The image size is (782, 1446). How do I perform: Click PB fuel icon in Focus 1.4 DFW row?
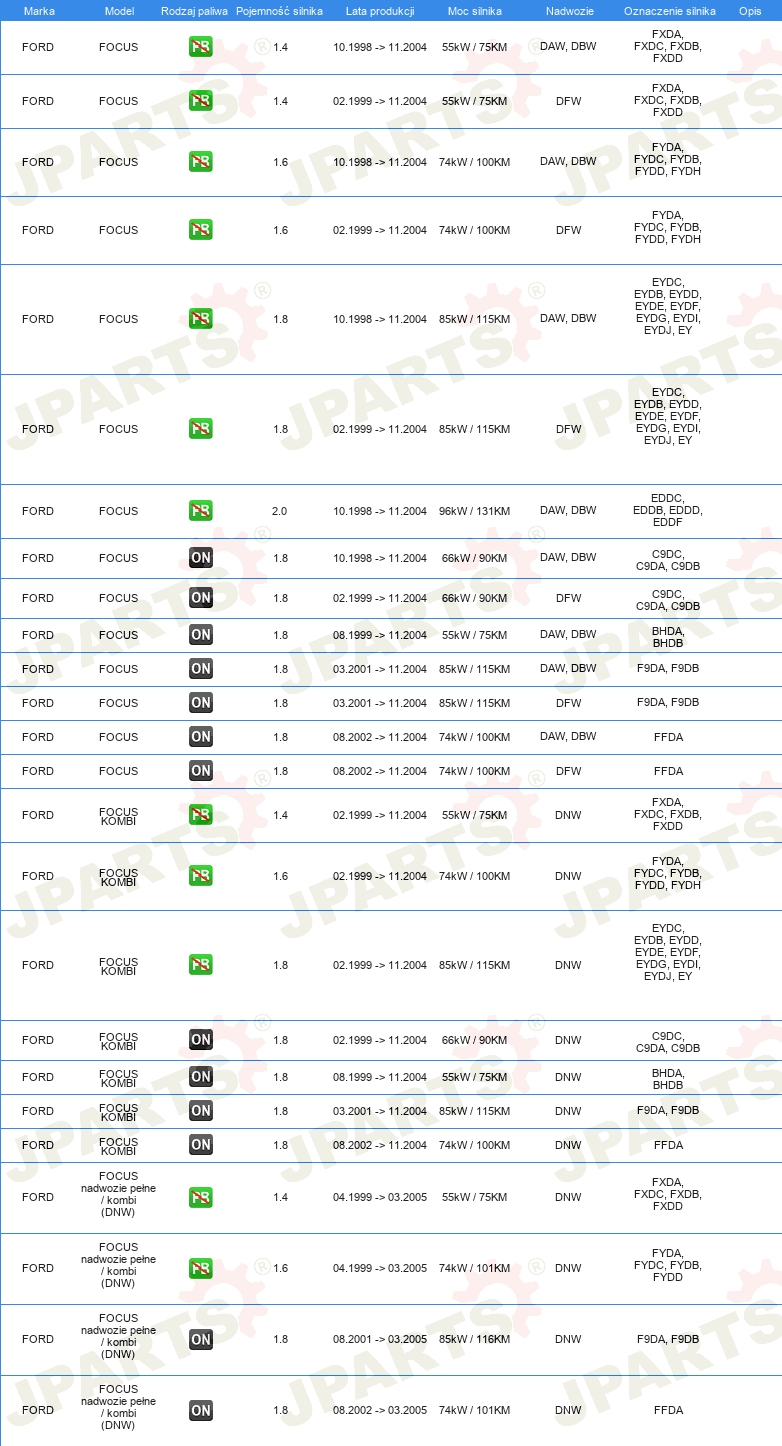[x=201, y=101]
